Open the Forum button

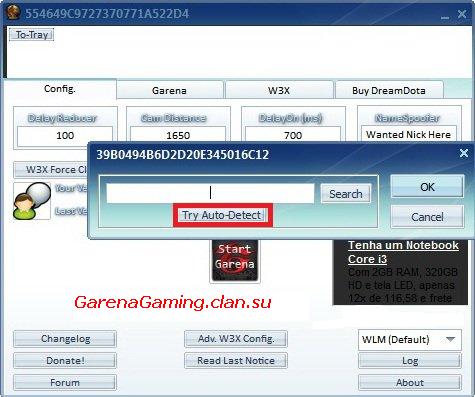click(65, 382)
